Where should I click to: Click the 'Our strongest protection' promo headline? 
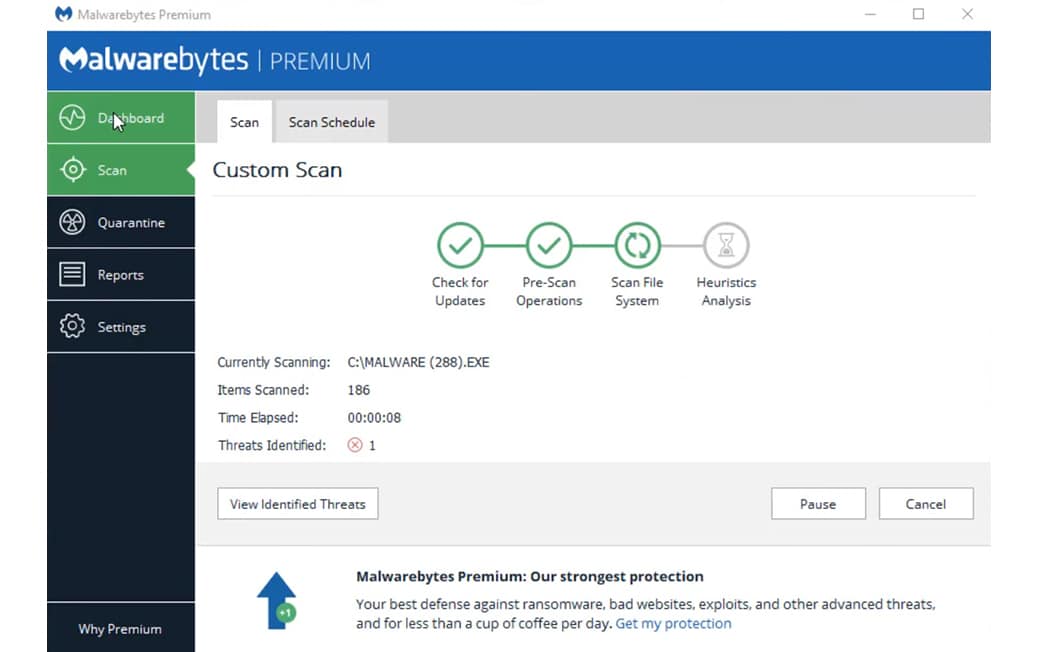pyautogui.click(x=530, y=577)
